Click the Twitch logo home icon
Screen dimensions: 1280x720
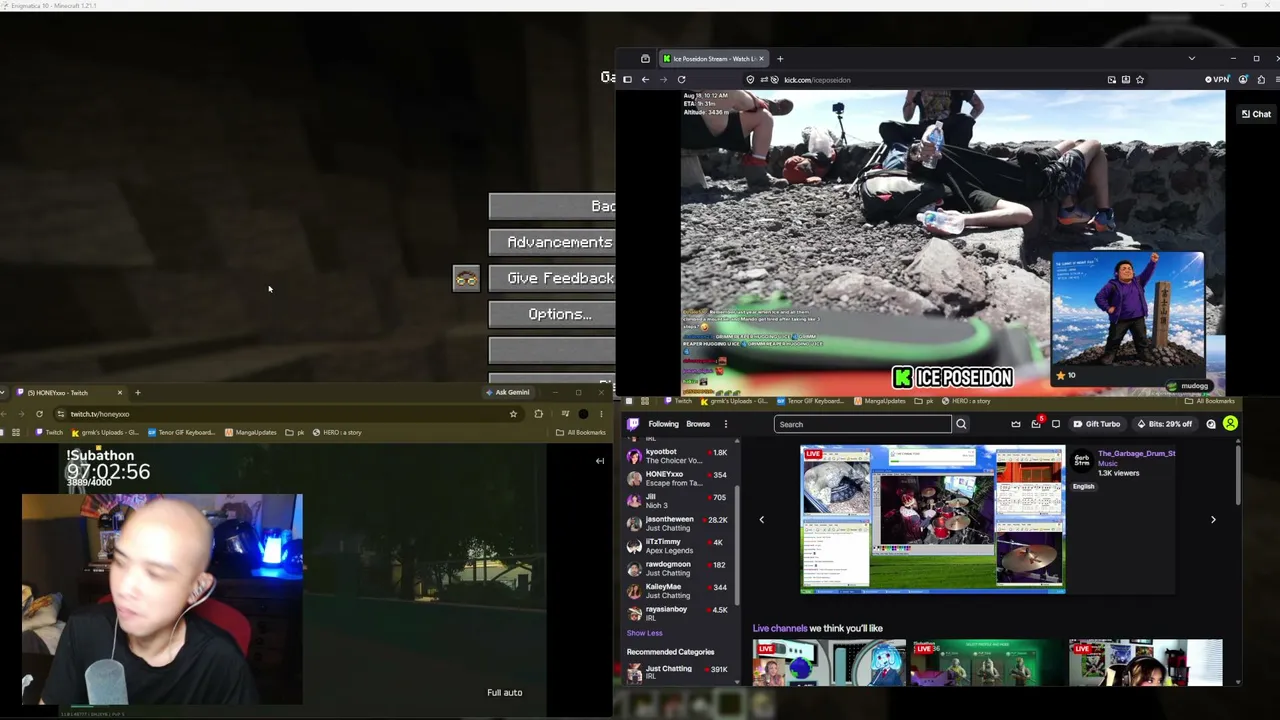tap(633, 424)
